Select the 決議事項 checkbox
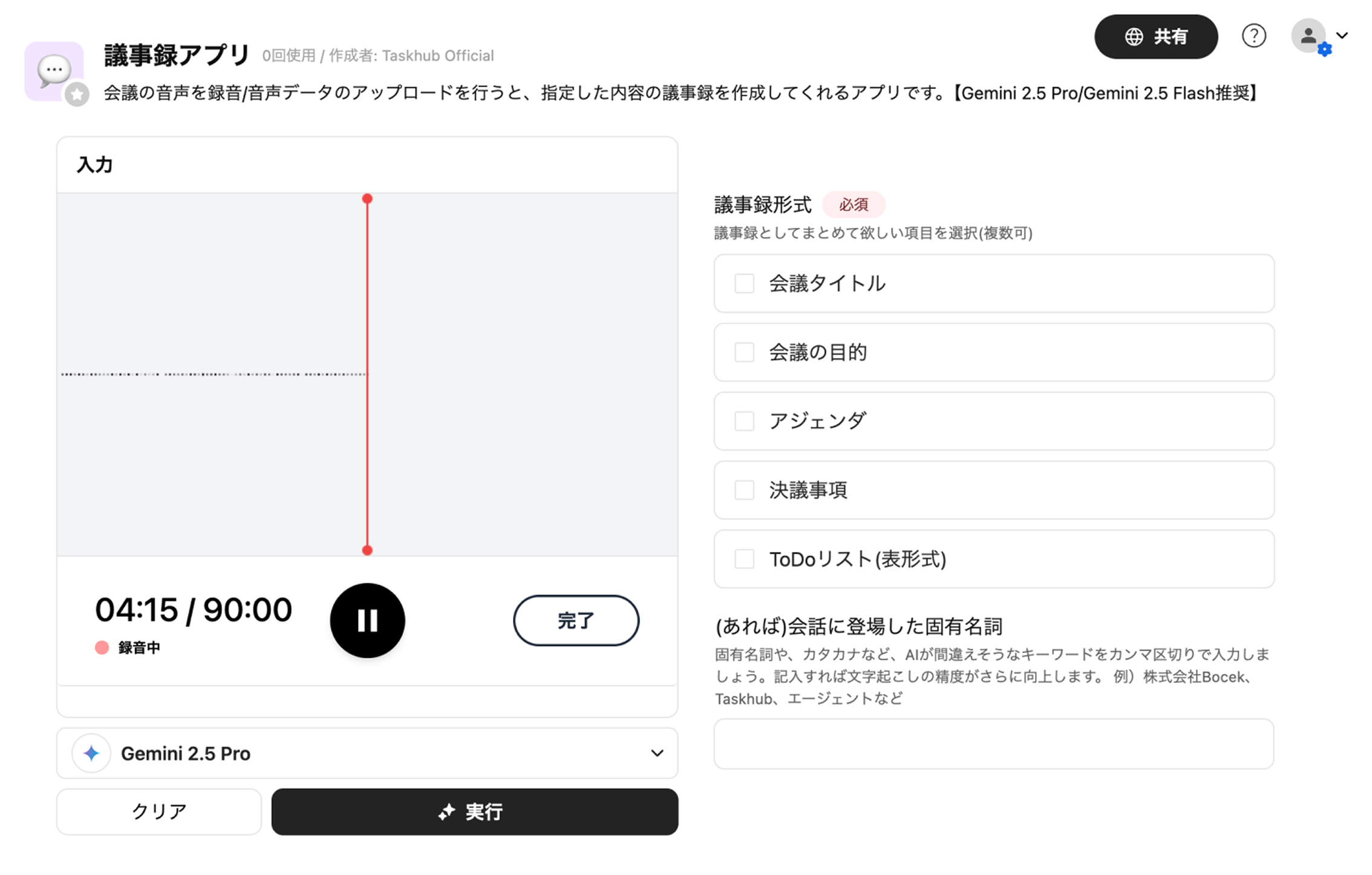1372x875 pixels. pos(744,490)
